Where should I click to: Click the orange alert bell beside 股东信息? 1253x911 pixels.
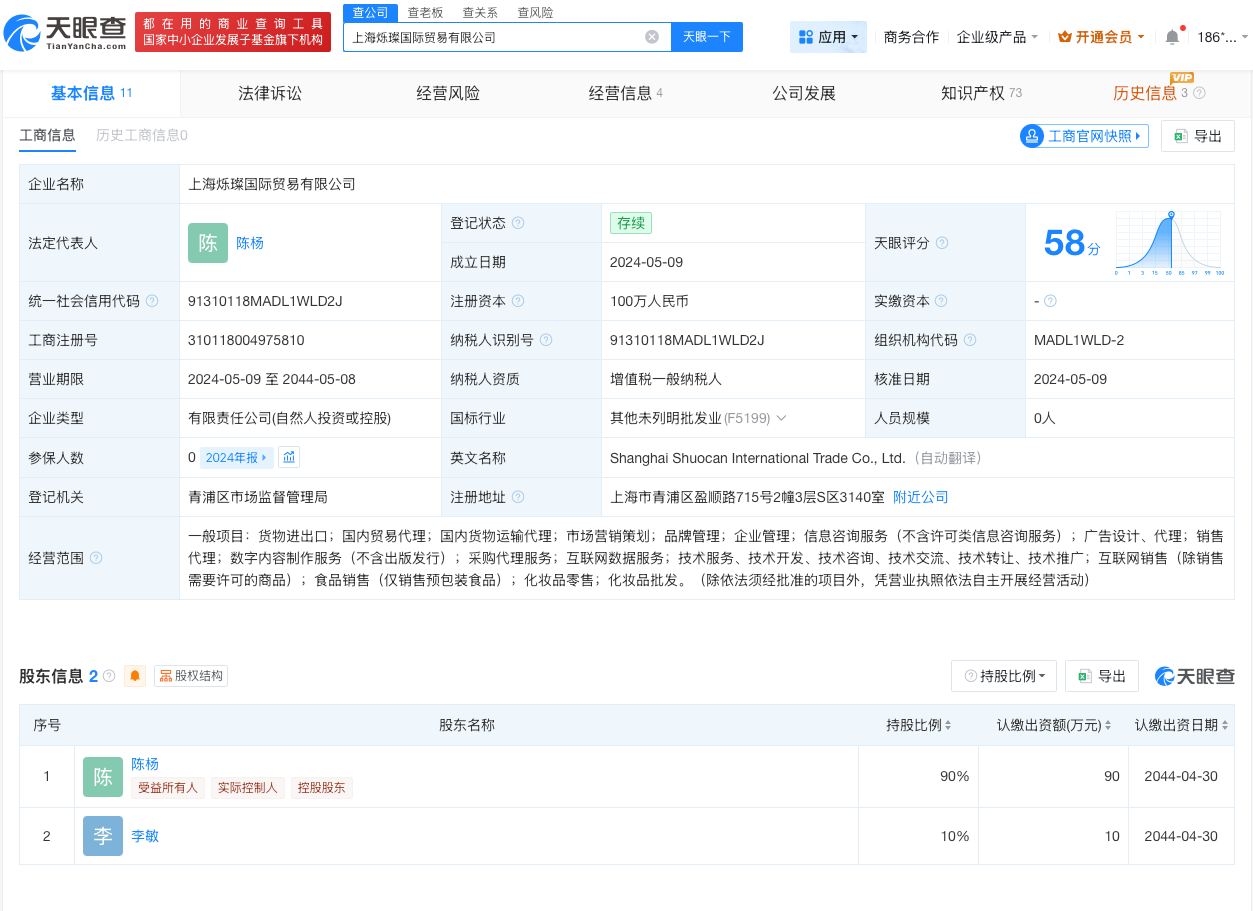[x=134, y=676]
